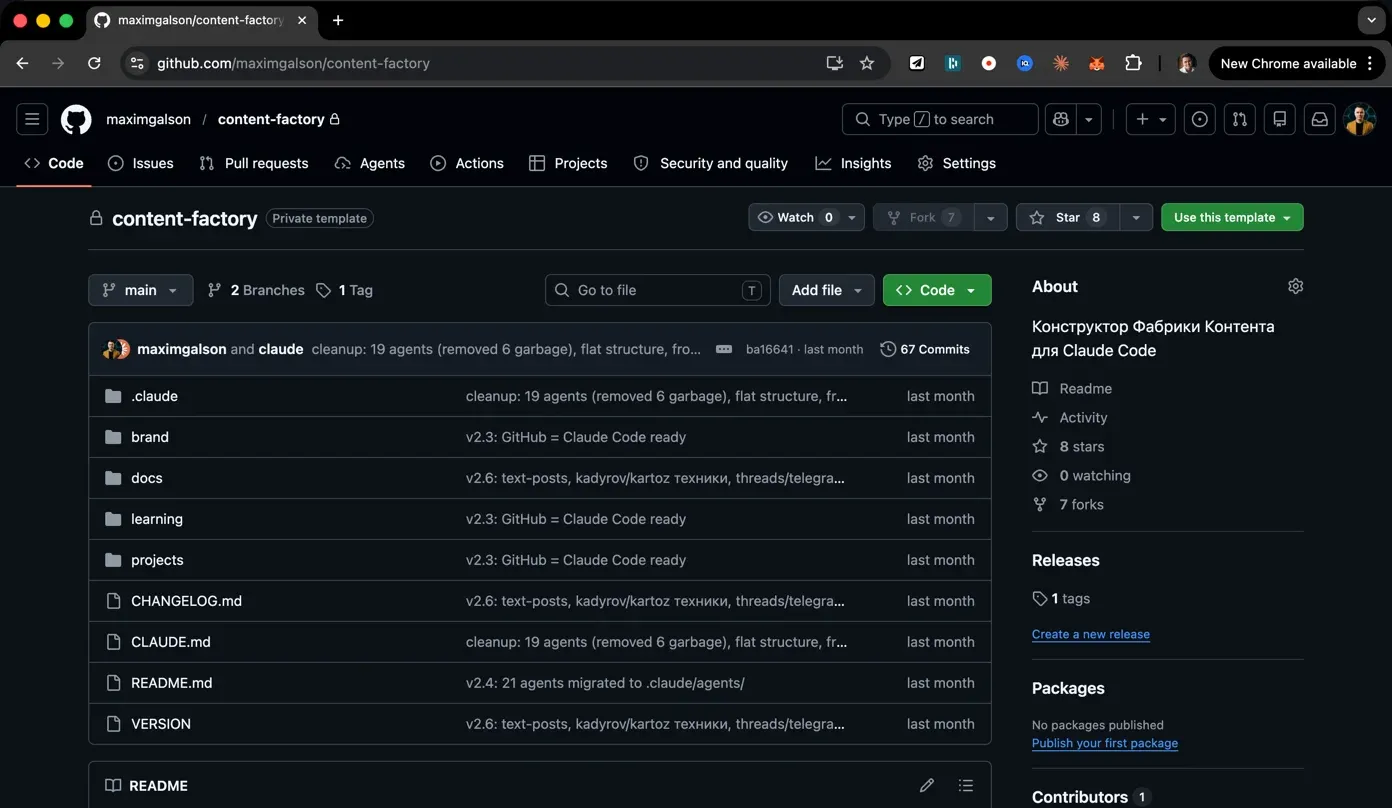The width and height of the screenshot is (1392, 808).
Task: Click the GitHub Octocat logo
Action: pos(76,119)
